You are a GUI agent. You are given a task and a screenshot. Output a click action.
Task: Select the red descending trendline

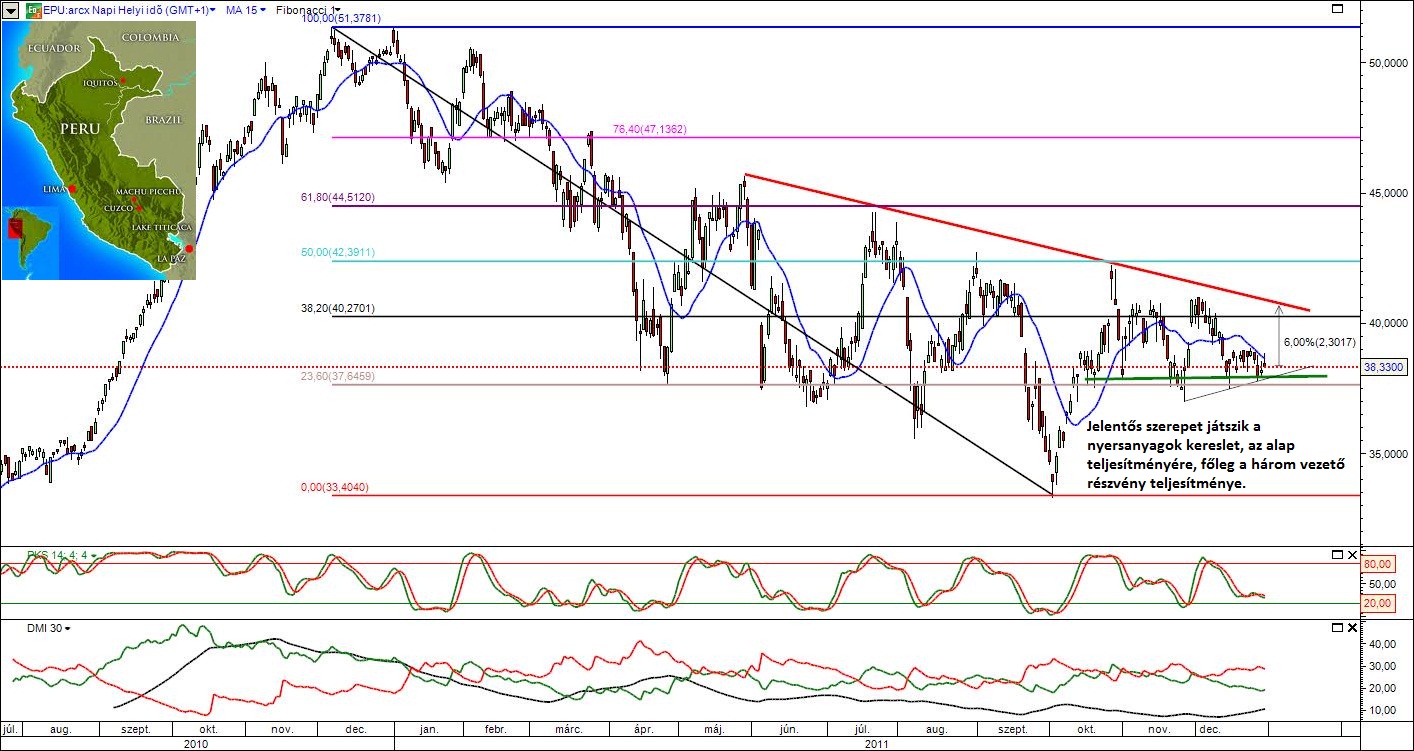tap(1000, 235)
